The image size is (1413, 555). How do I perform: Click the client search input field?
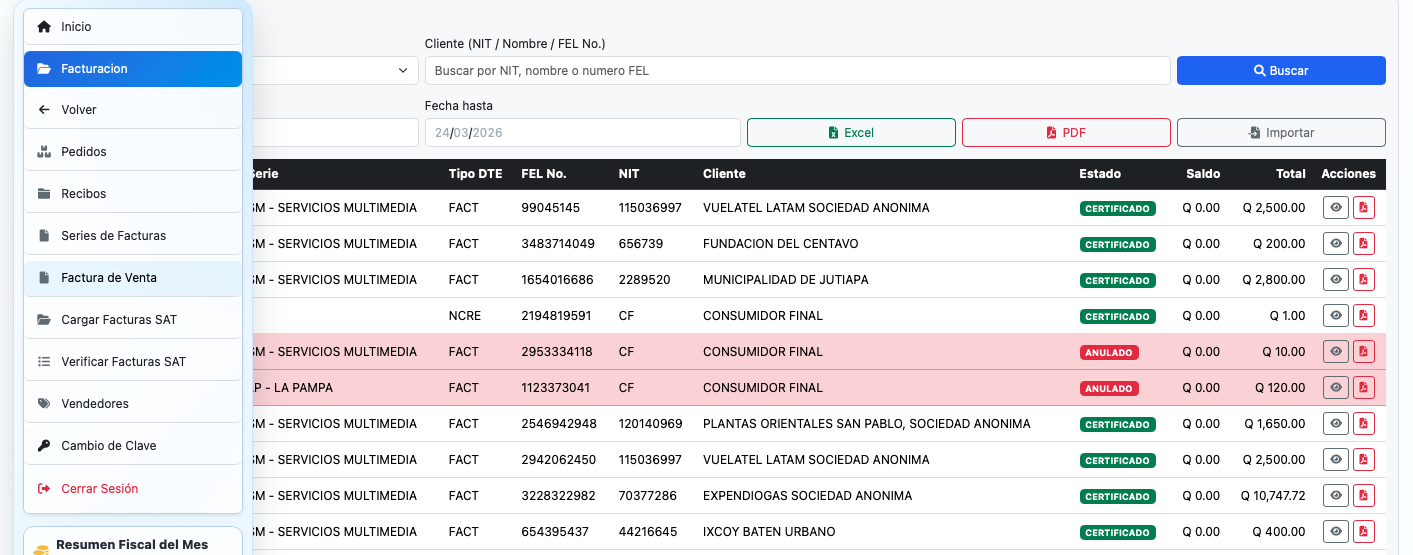[x=797, y=71]
